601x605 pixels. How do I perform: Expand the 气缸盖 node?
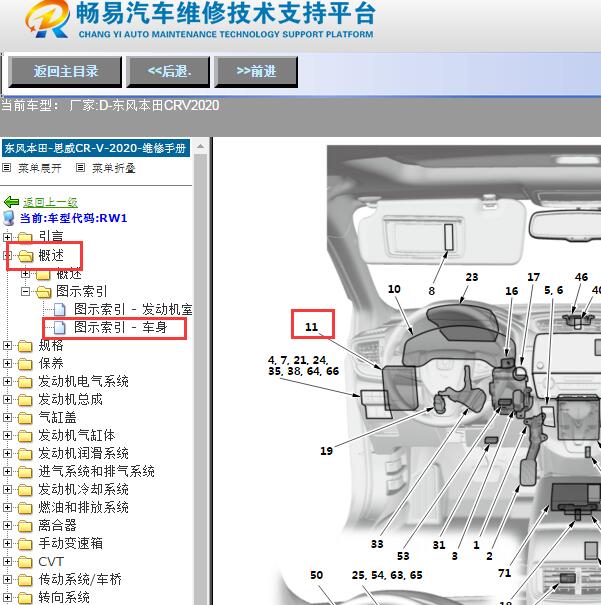coord(7,417)
